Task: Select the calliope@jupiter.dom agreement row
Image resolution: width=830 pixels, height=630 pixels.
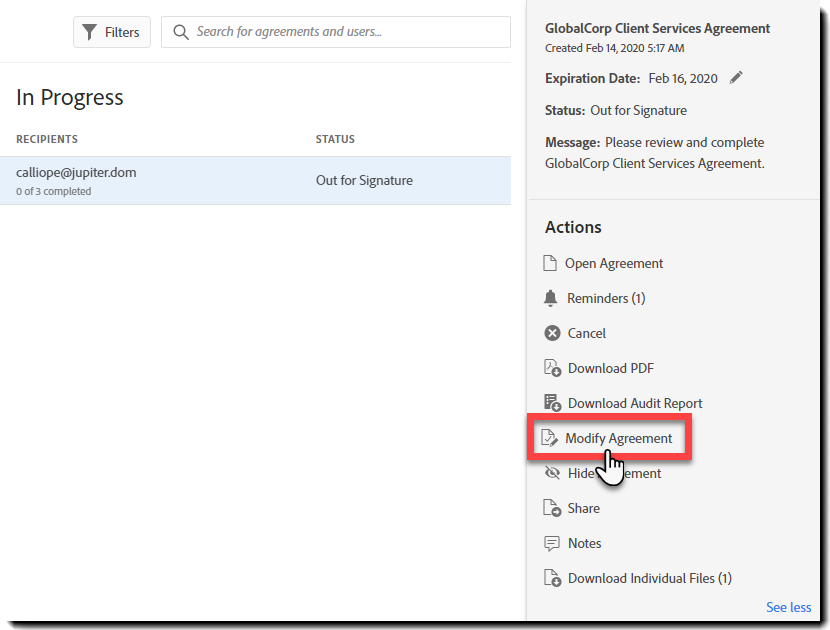Action: click(x=150, y=180)
